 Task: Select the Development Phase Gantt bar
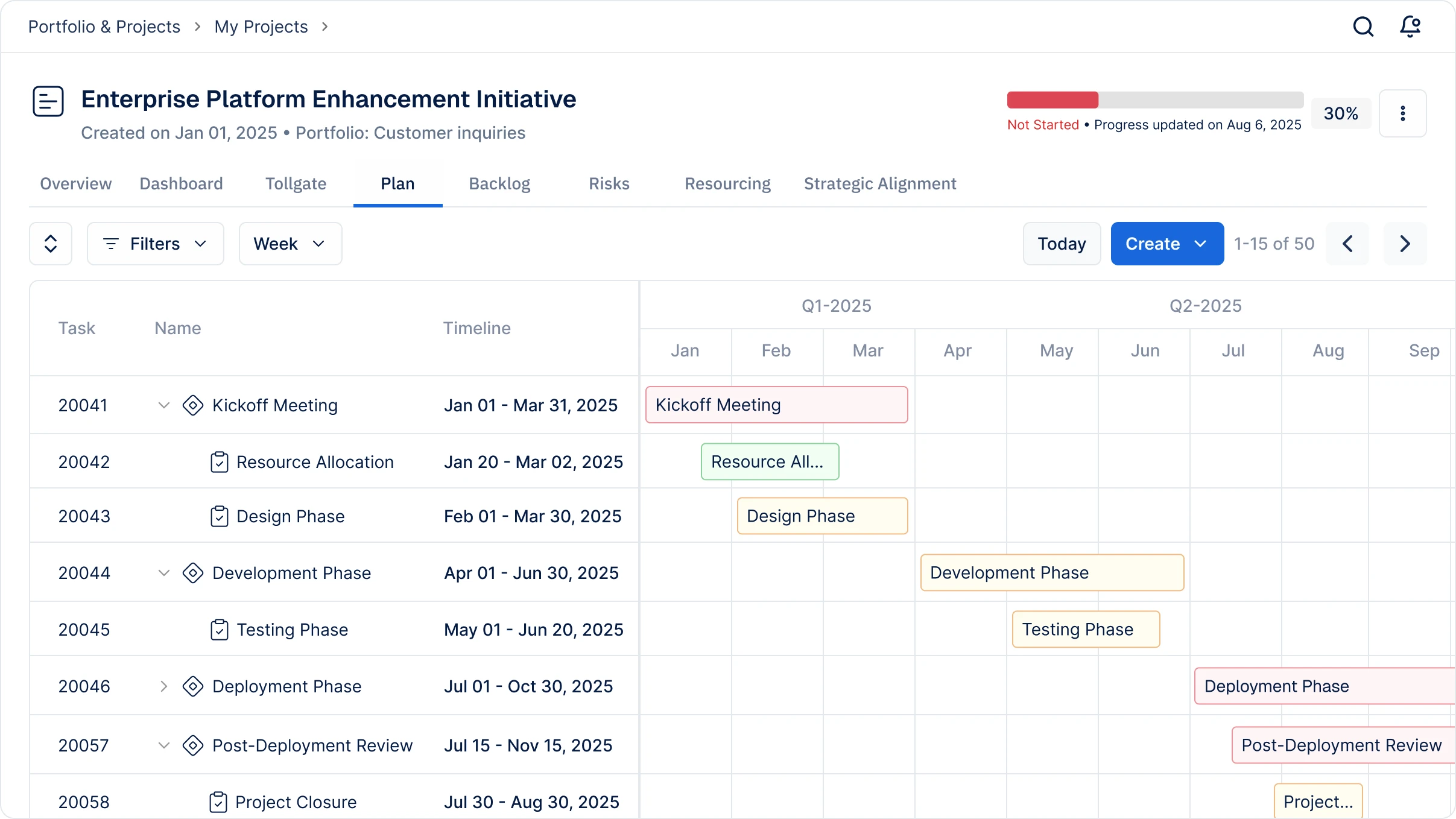coord(1051,573)
